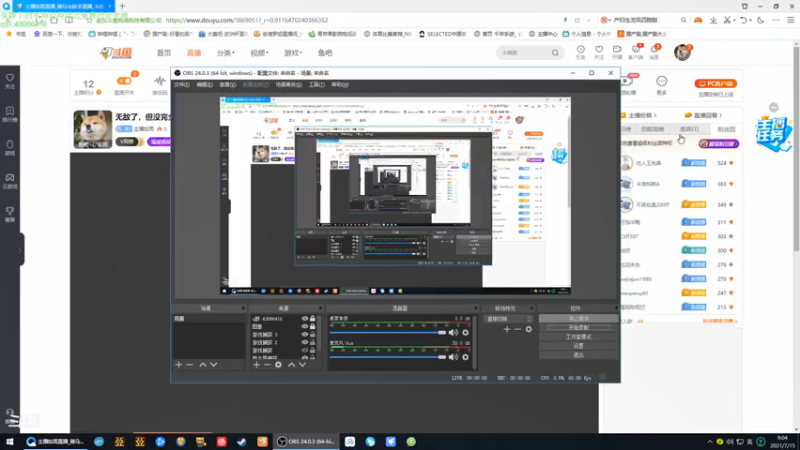Click 退出 button in OBS Controls
Screen dimensions: 800x450
pos(578,355)
